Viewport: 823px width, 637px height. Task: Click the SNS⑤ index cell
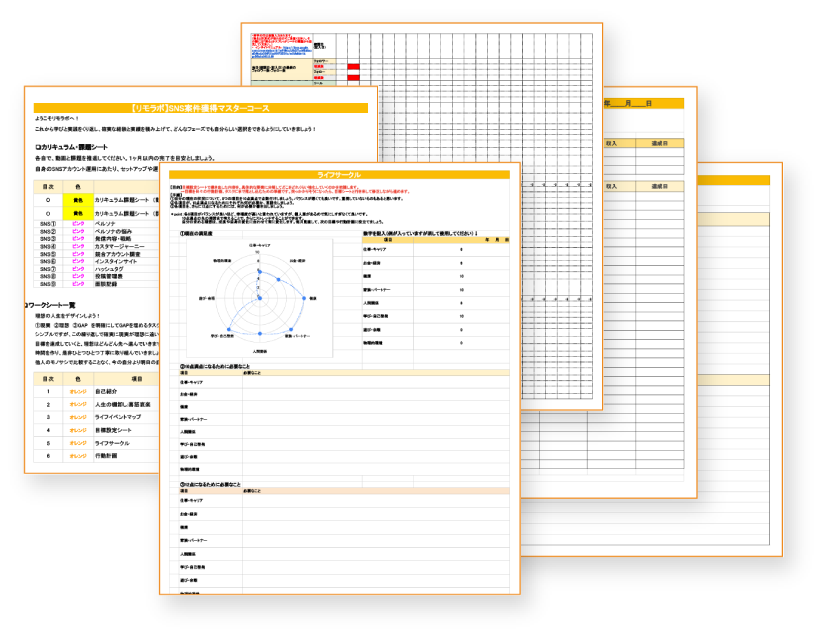tap(48, 254)
